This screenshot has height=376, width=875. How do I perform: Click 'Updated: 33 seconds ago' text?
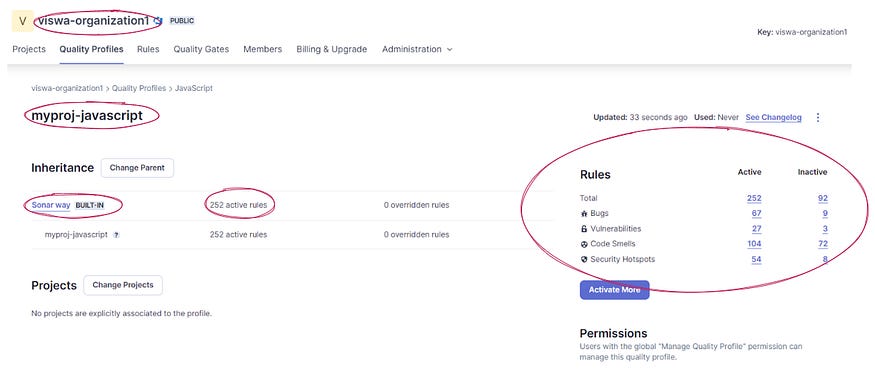tap(640, 118)
